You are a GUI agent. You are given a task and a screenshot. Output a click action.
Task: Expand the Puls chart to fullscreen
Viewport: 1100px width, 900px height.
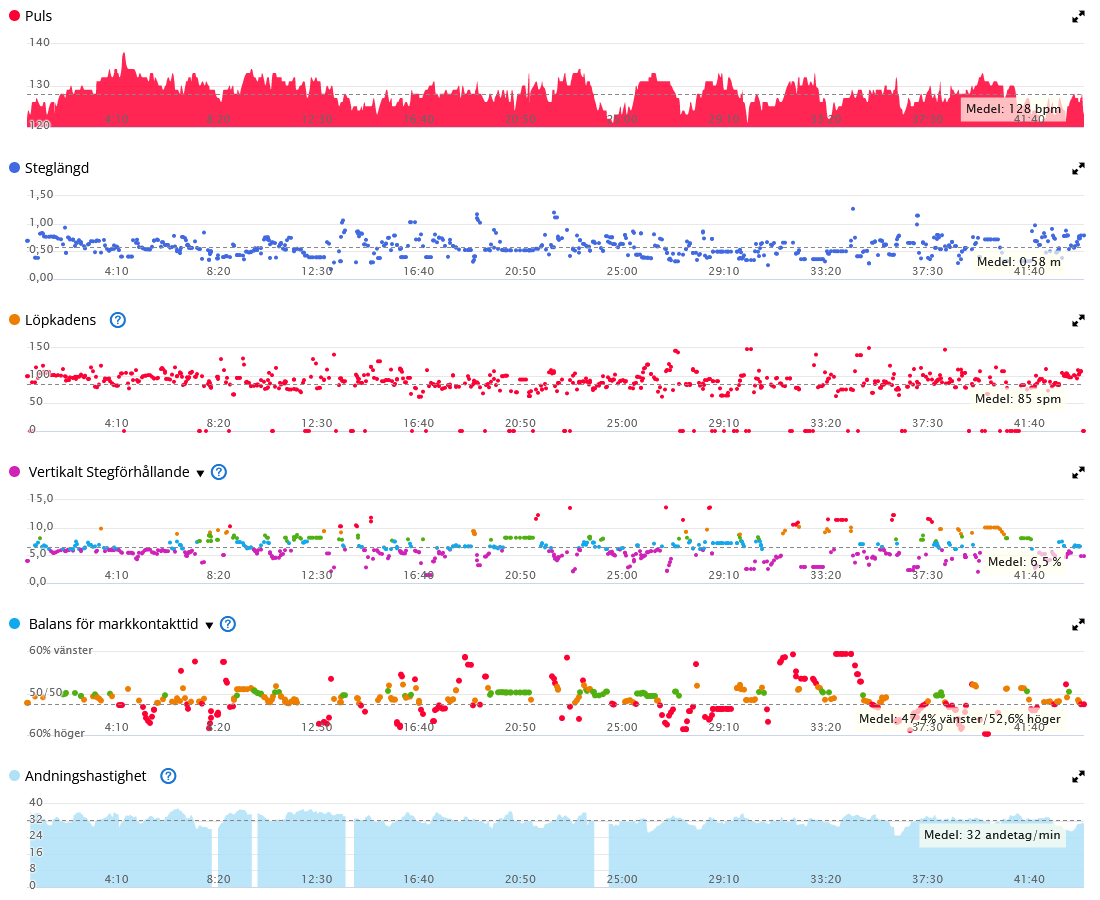click(x=1078, y=17)
